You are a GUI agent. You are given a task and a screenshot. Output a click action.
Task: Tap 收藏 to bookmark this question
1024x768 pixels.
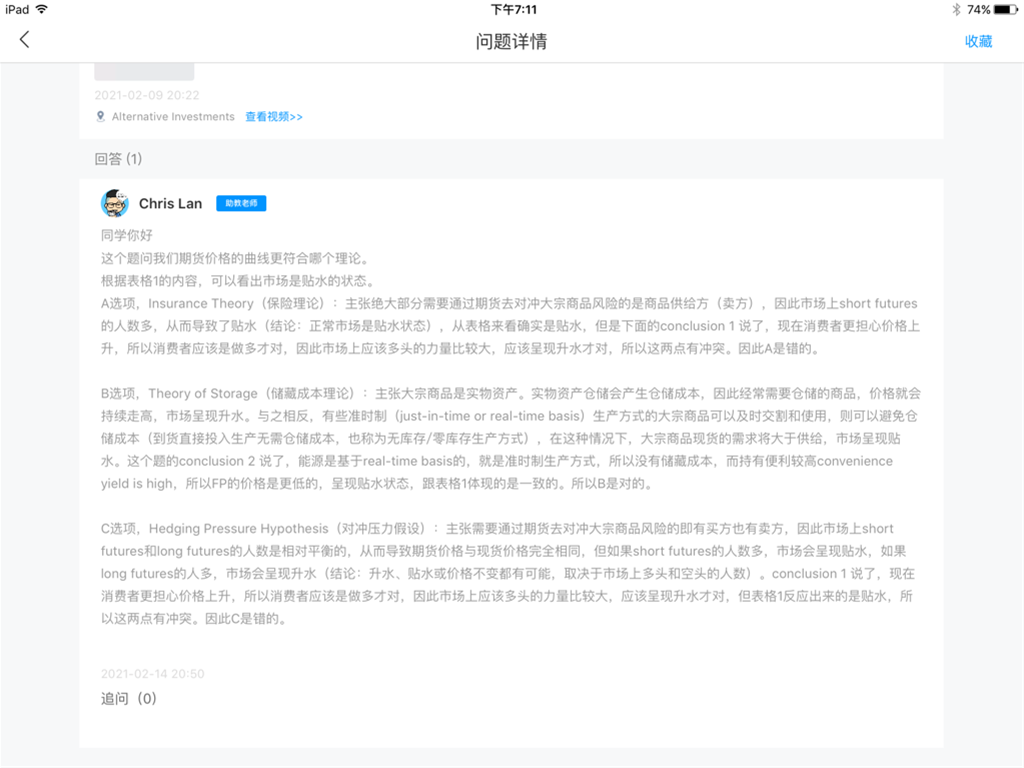coord(978,41)
